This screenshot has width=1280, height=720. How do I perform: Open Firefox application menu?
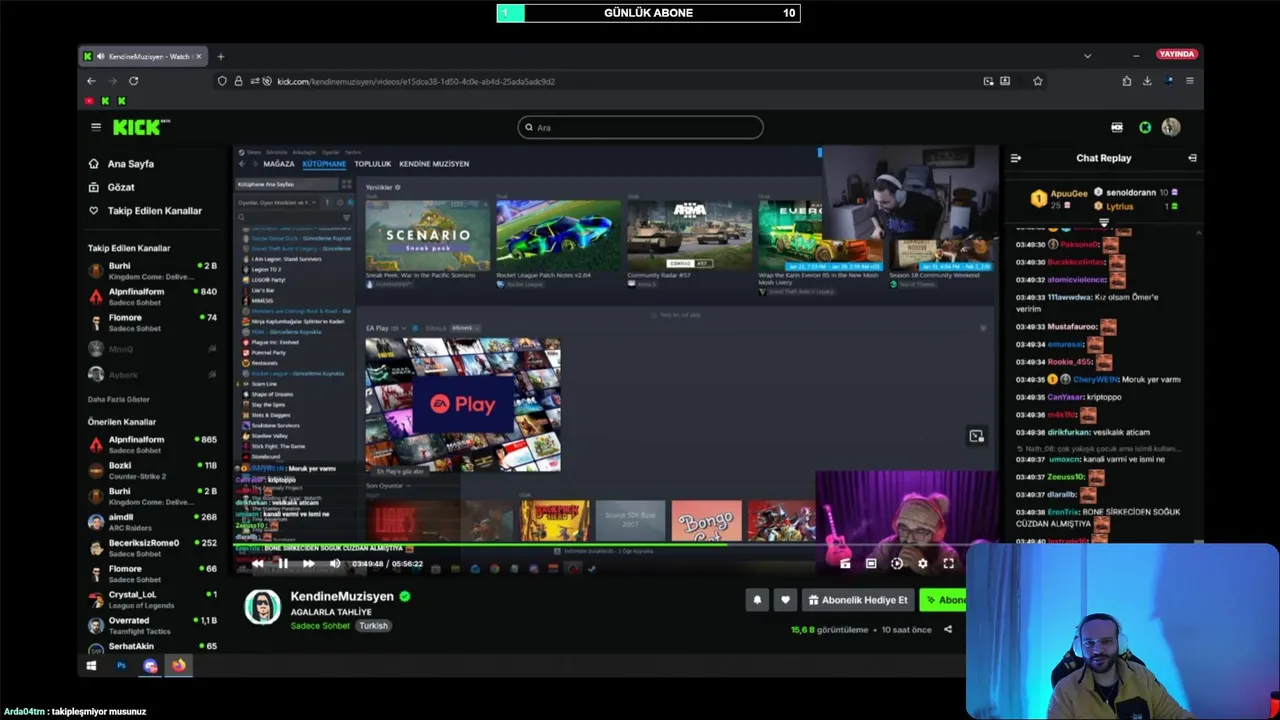pyautogui.click(x=1190, y=81)
